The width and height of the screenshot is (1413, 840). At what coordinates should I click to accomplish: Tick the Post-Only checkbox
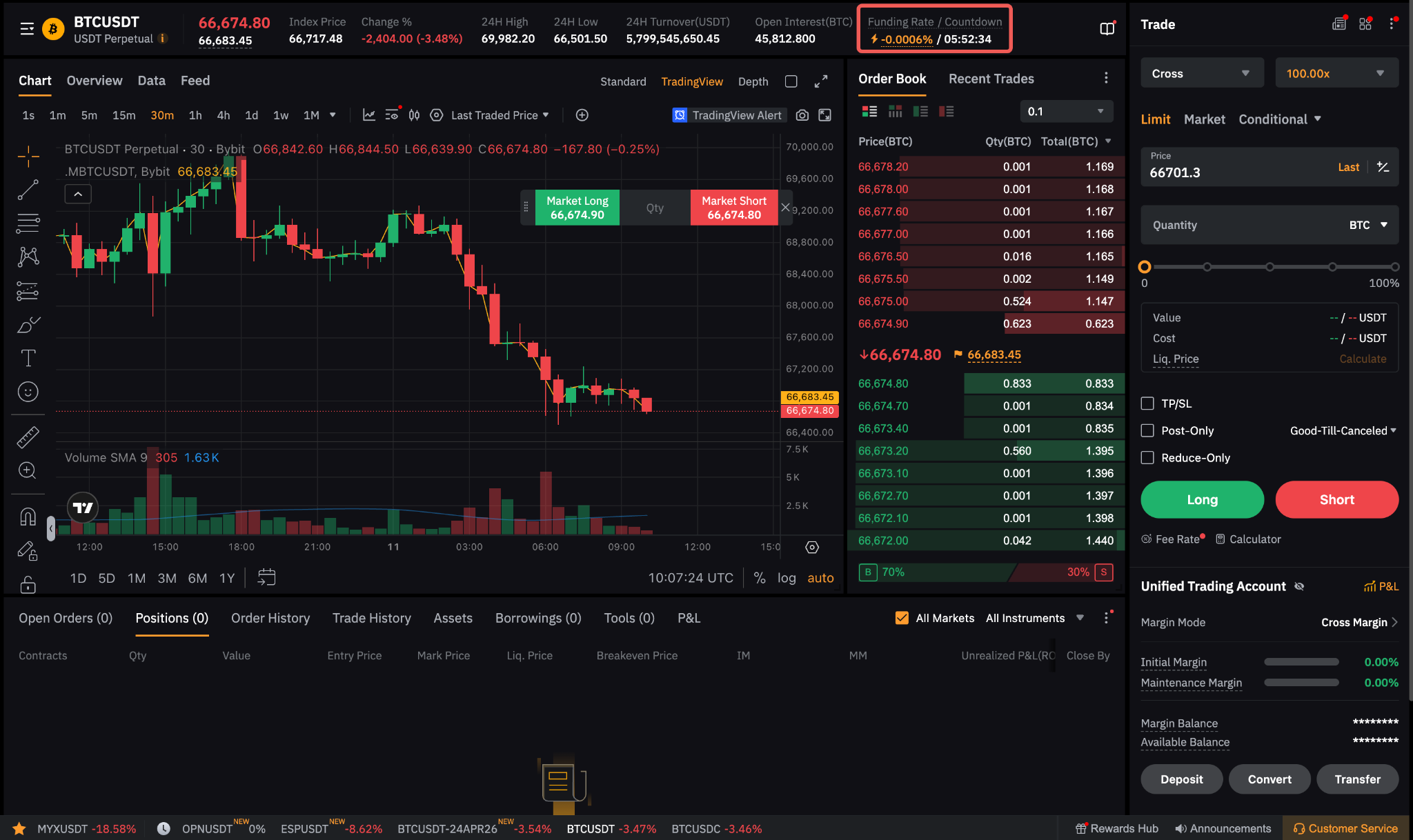1147,430
